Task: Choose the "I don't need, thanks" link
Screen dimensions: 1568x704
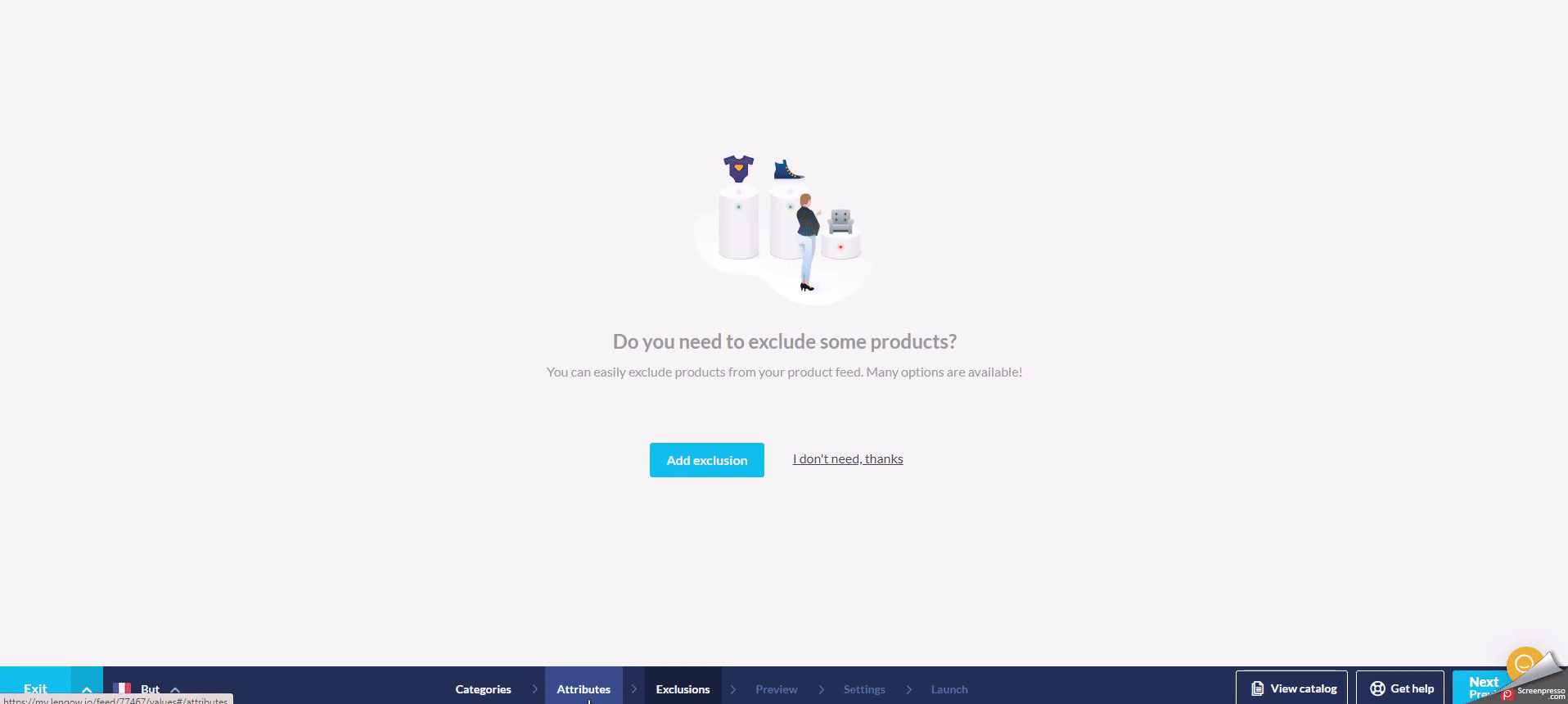Action: pyautogui.click(x=847, y=459)
